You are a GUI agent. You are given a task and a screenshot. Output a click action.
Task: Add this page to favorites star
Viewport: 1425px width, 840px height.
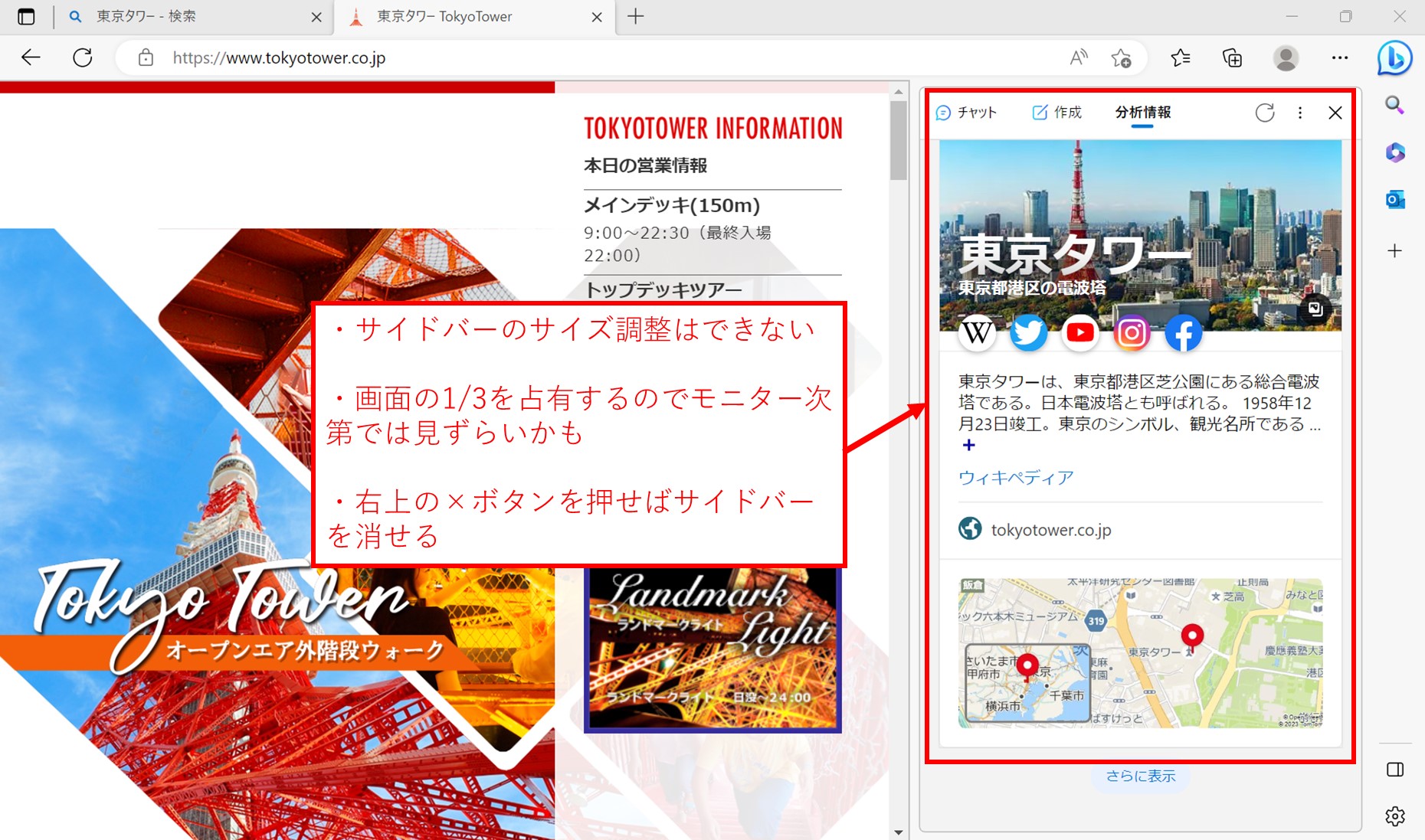tap(1122, 57)
